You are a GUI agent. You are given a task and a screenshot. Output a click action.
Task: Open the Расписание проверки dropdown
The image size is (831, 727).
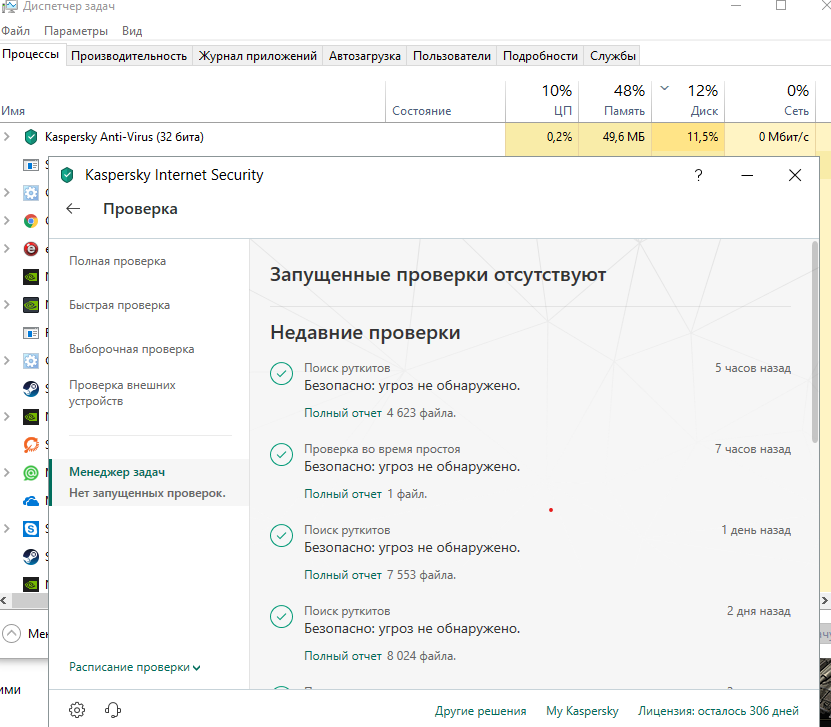134,667
